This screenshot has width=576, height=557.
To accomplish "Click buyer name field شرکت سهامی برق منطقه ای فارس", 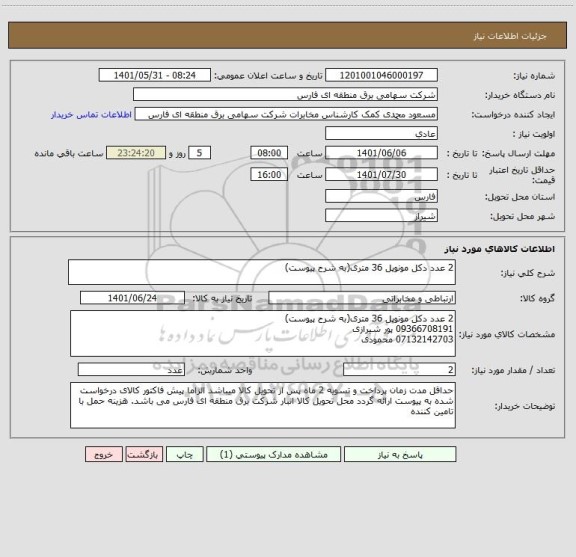I will coord(285,95).
